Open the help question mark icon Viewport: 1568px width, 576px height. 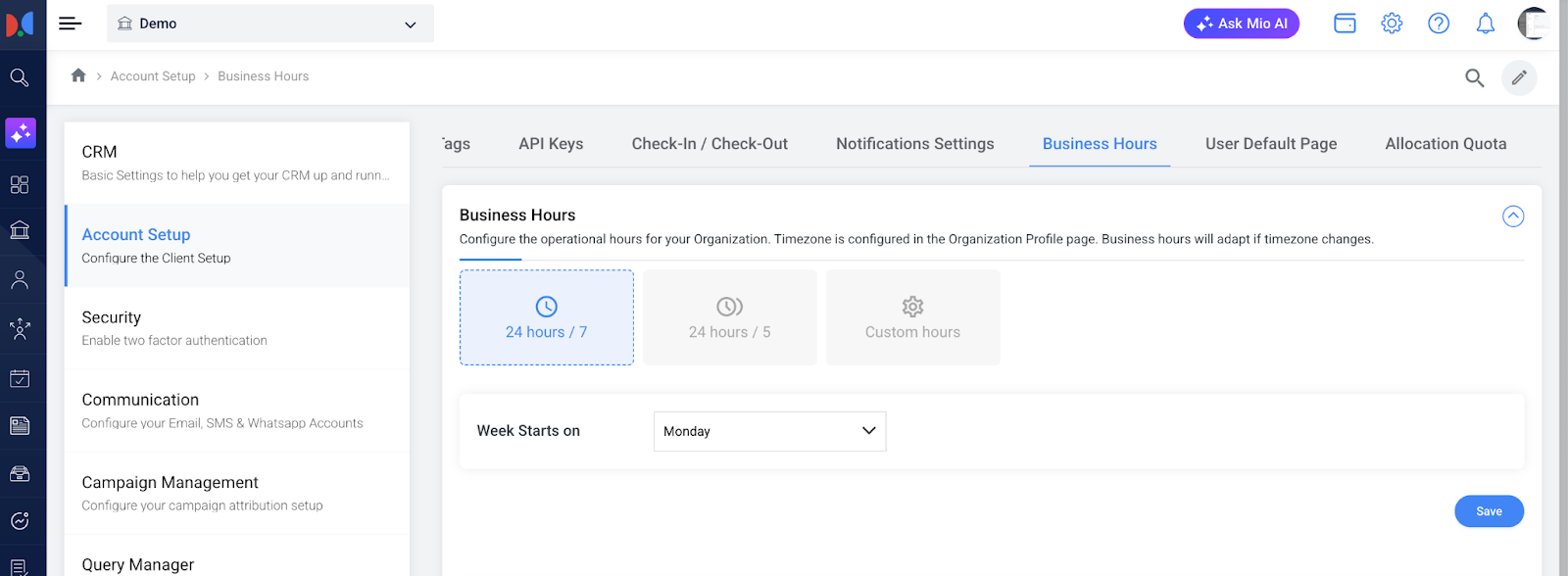[x=1438, y=24]
